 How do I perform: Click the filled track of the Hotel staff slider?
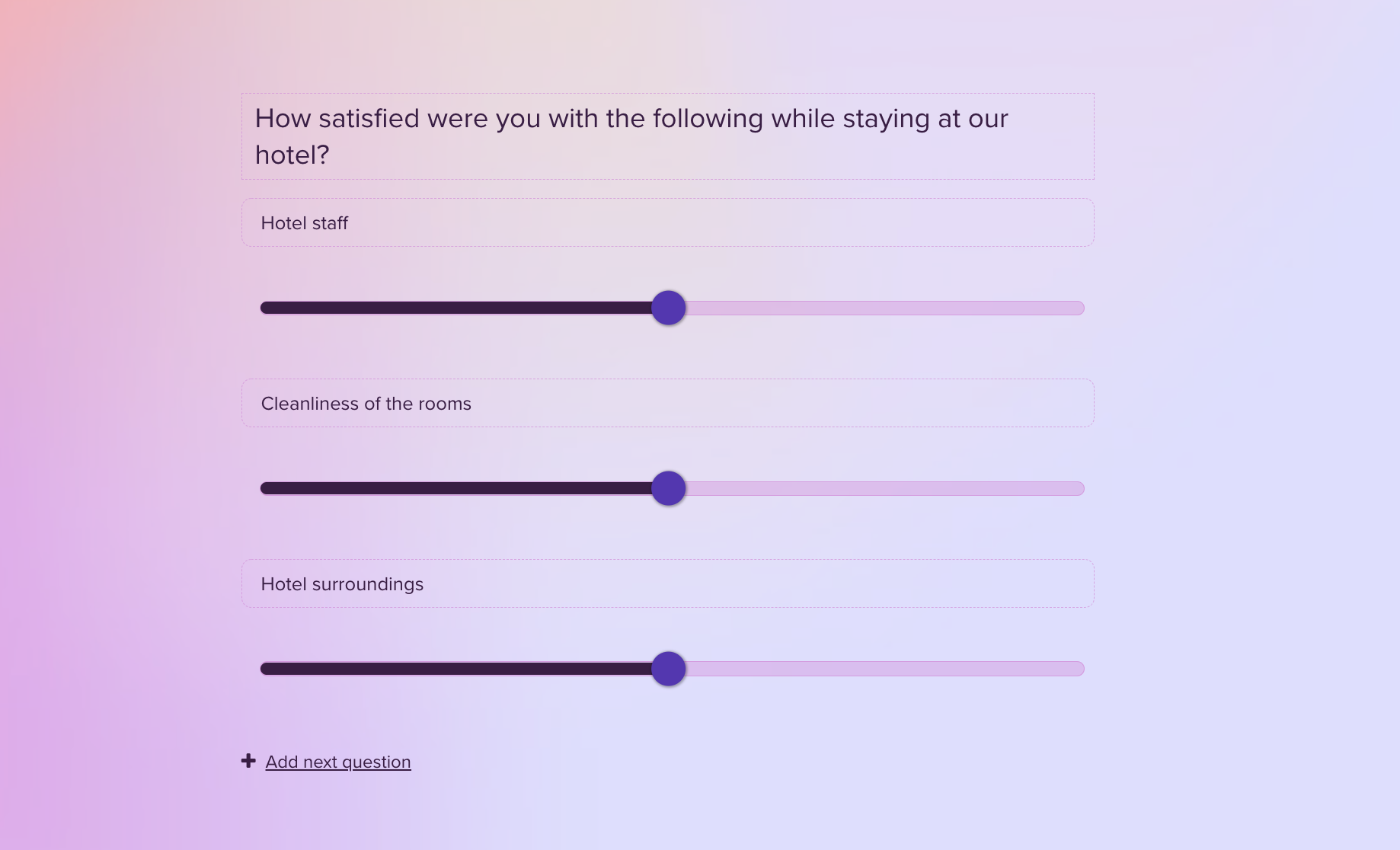point(457,308)
